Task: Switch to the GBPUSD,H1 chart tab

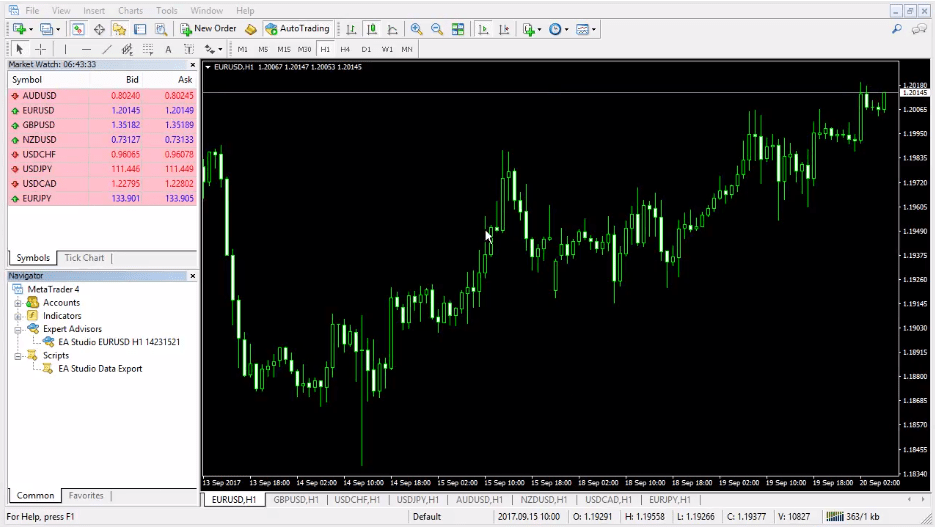Action: pyautogui.click(x=296, y=500)
